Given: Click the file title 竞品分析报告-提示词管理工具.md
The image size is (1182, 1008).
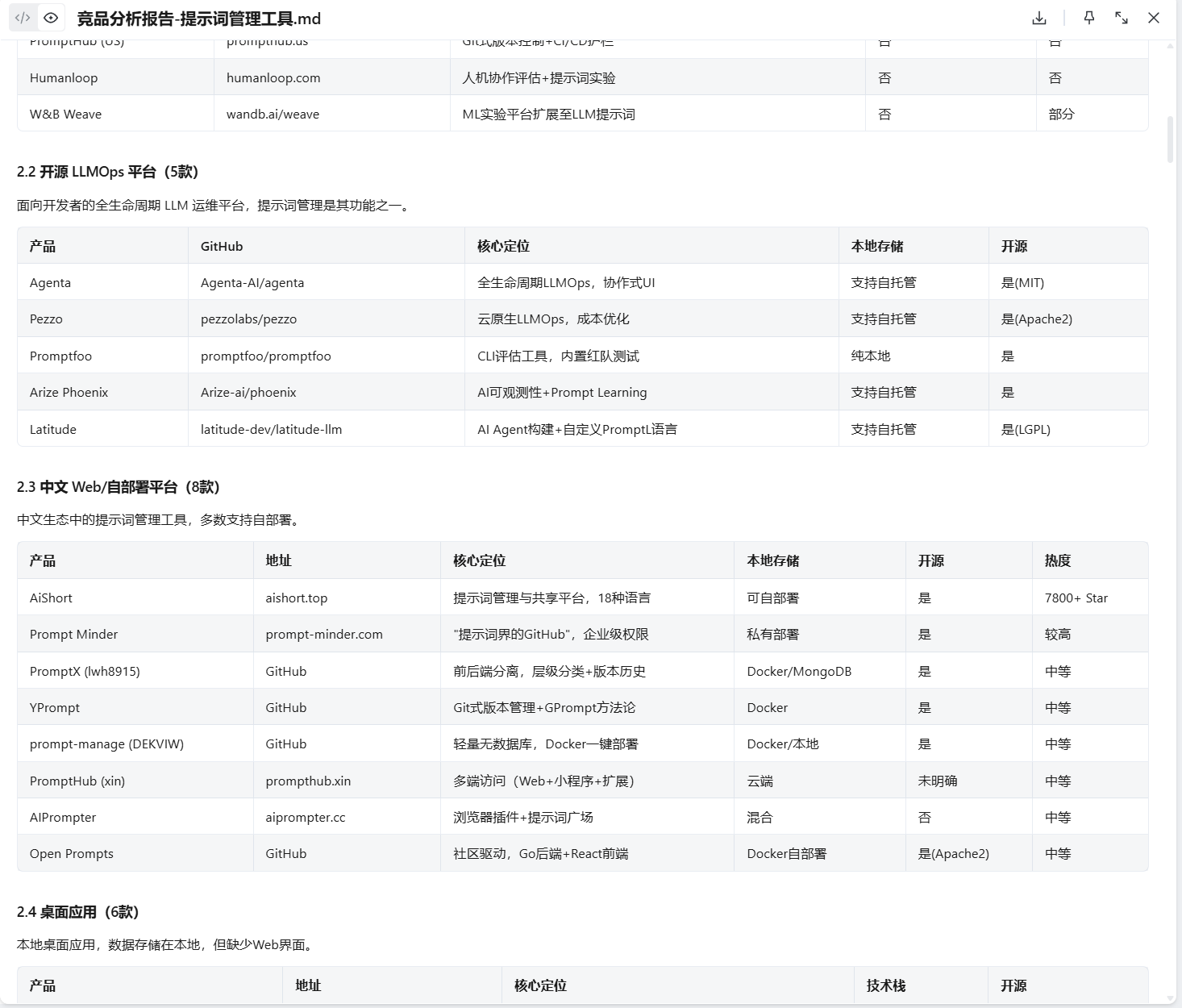Looking at the screenshot, I should click(198, 19).
